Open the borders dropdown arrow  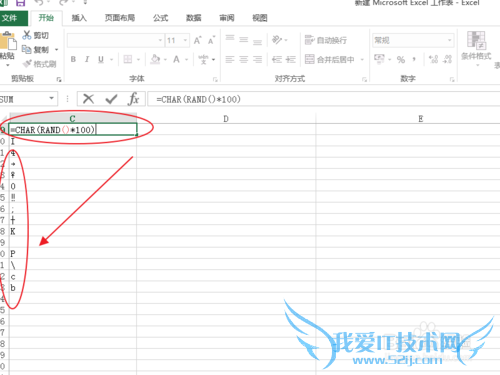(138, 60)
